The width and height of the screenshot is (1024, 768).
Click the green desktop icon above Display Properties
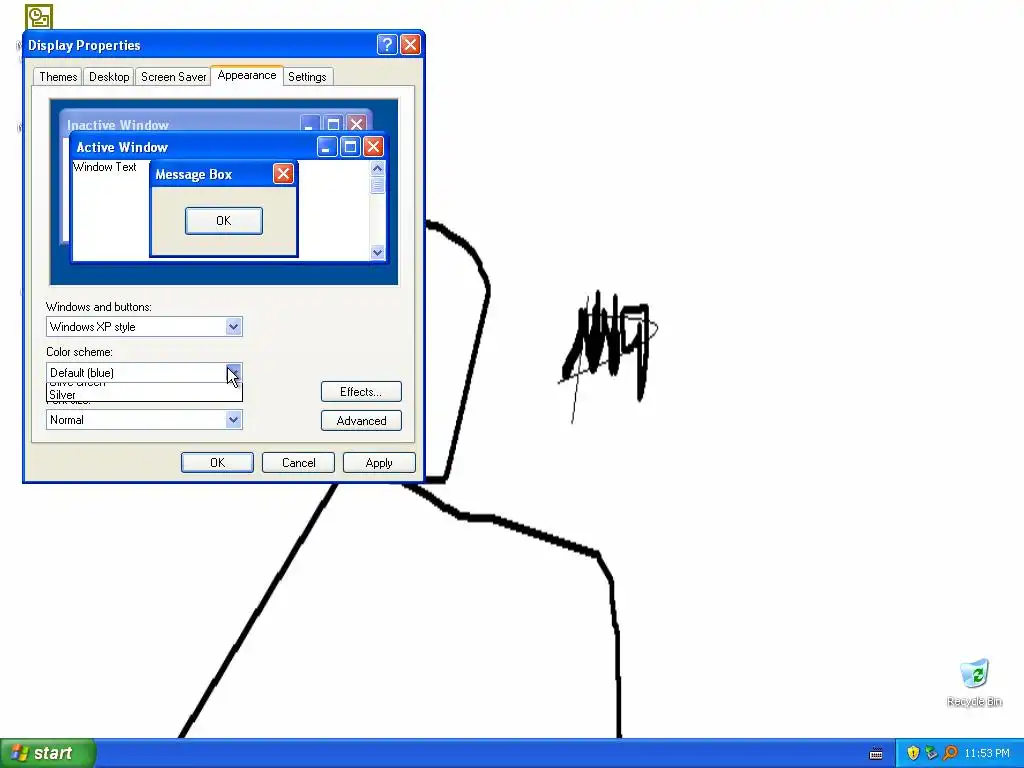coord(39,17)
